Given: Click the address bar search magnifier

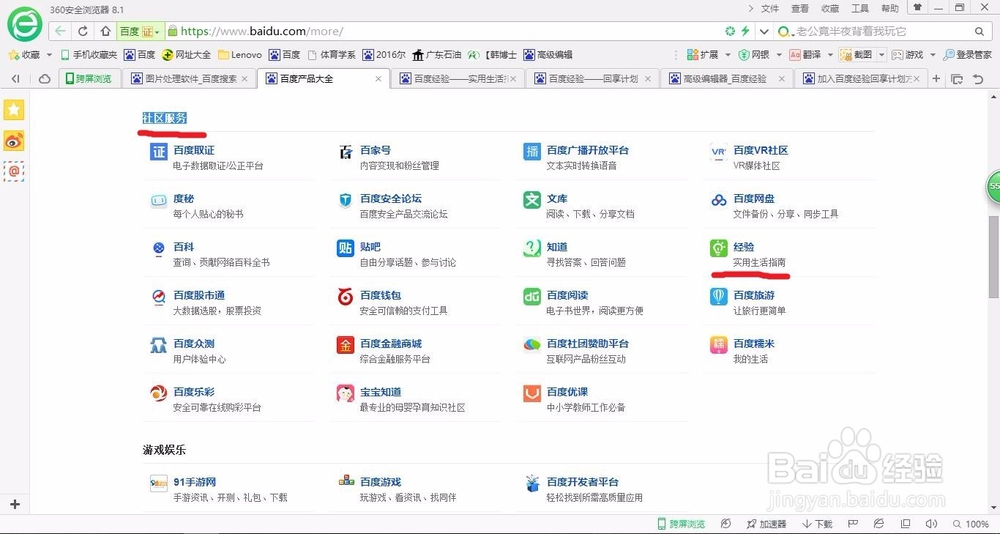Looking at the screenshot, I should pyautogui.click(x=979, y=31).
